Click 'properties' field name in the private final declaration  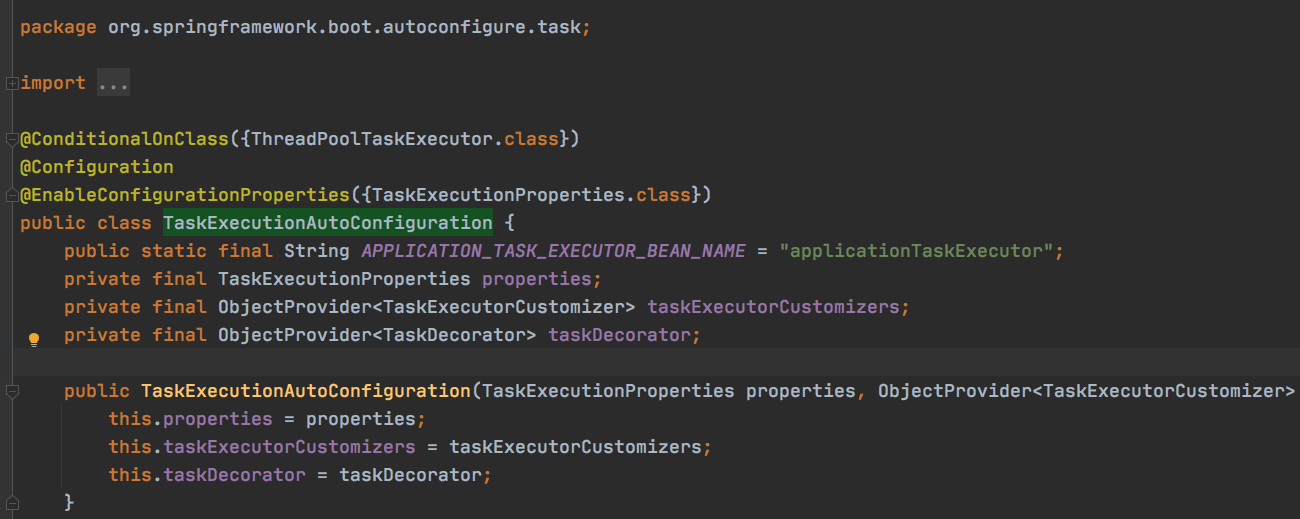pos(537,279)
